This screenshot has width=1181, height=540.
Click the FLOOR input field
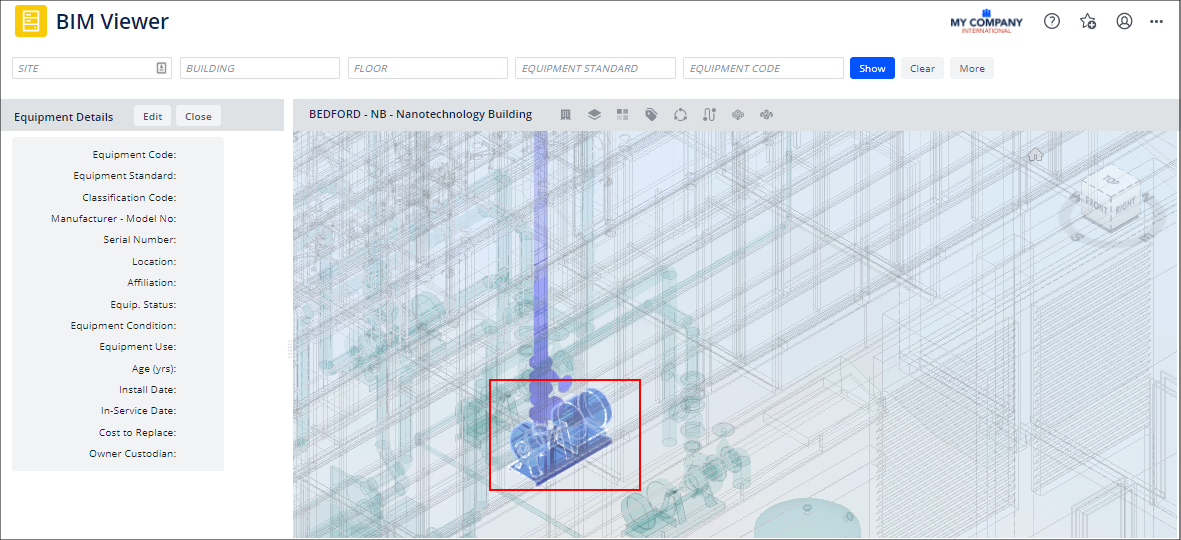428,68
